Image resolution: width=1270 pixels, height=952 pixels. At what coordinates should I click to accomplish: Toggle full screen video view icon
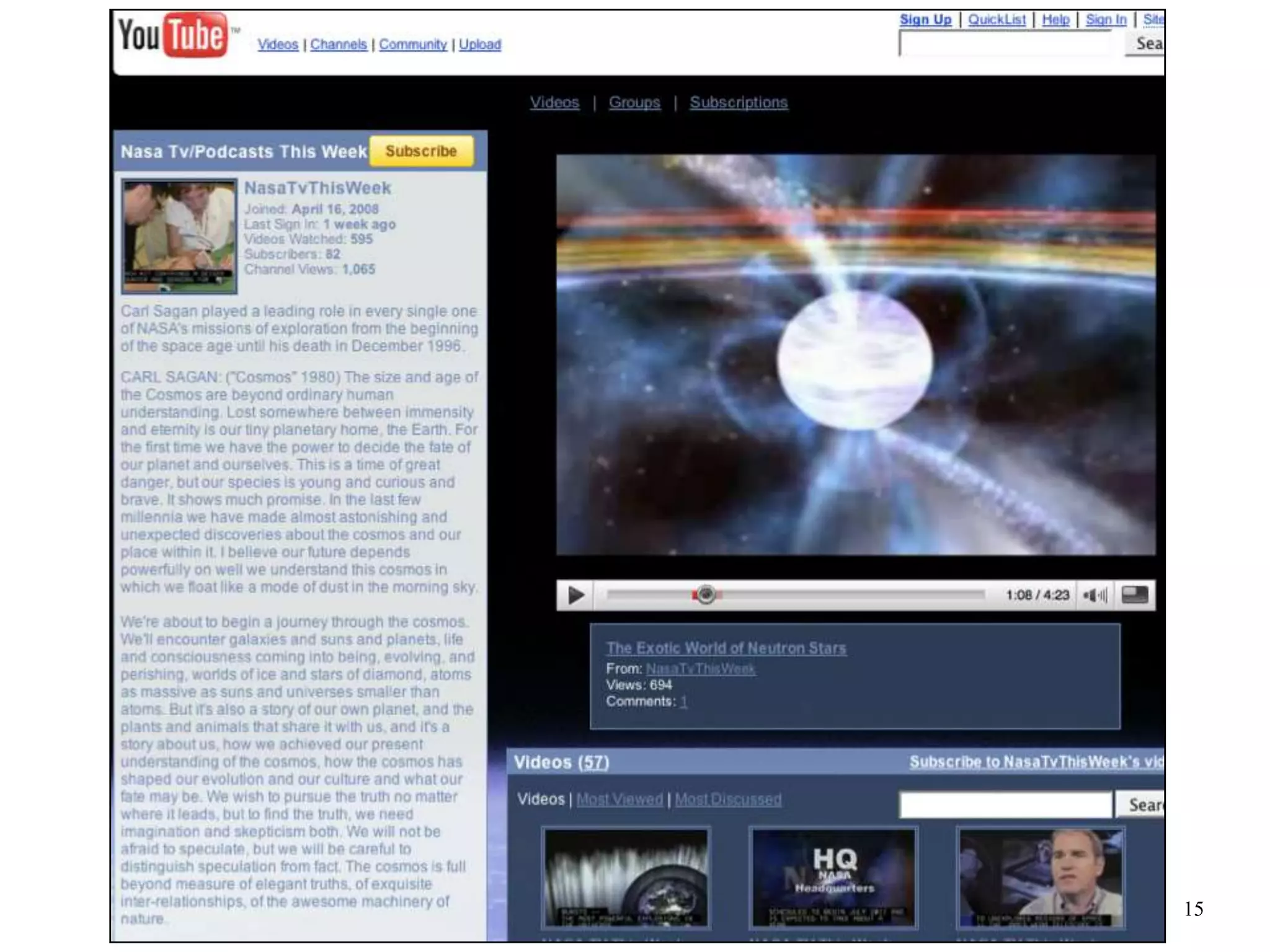pyautogui.click(x=1135, y=596)
